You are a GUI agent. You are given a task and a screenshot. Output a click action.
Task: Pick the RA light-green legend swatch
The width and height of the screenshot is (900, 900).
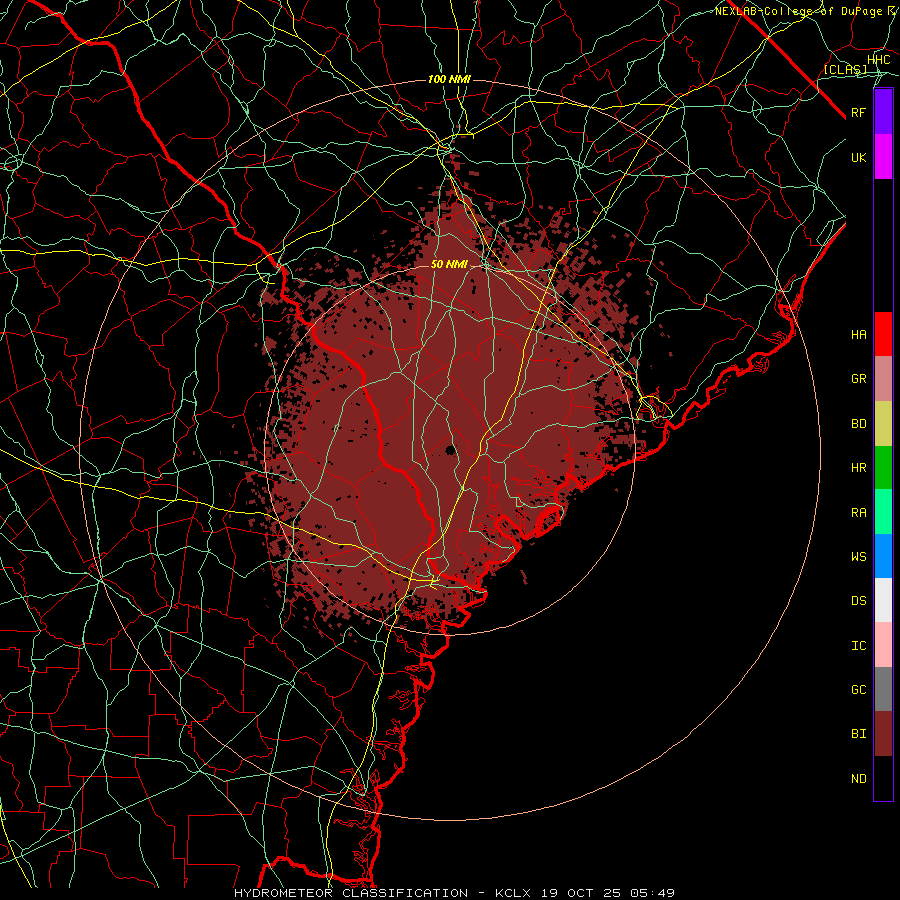(883, 512)
